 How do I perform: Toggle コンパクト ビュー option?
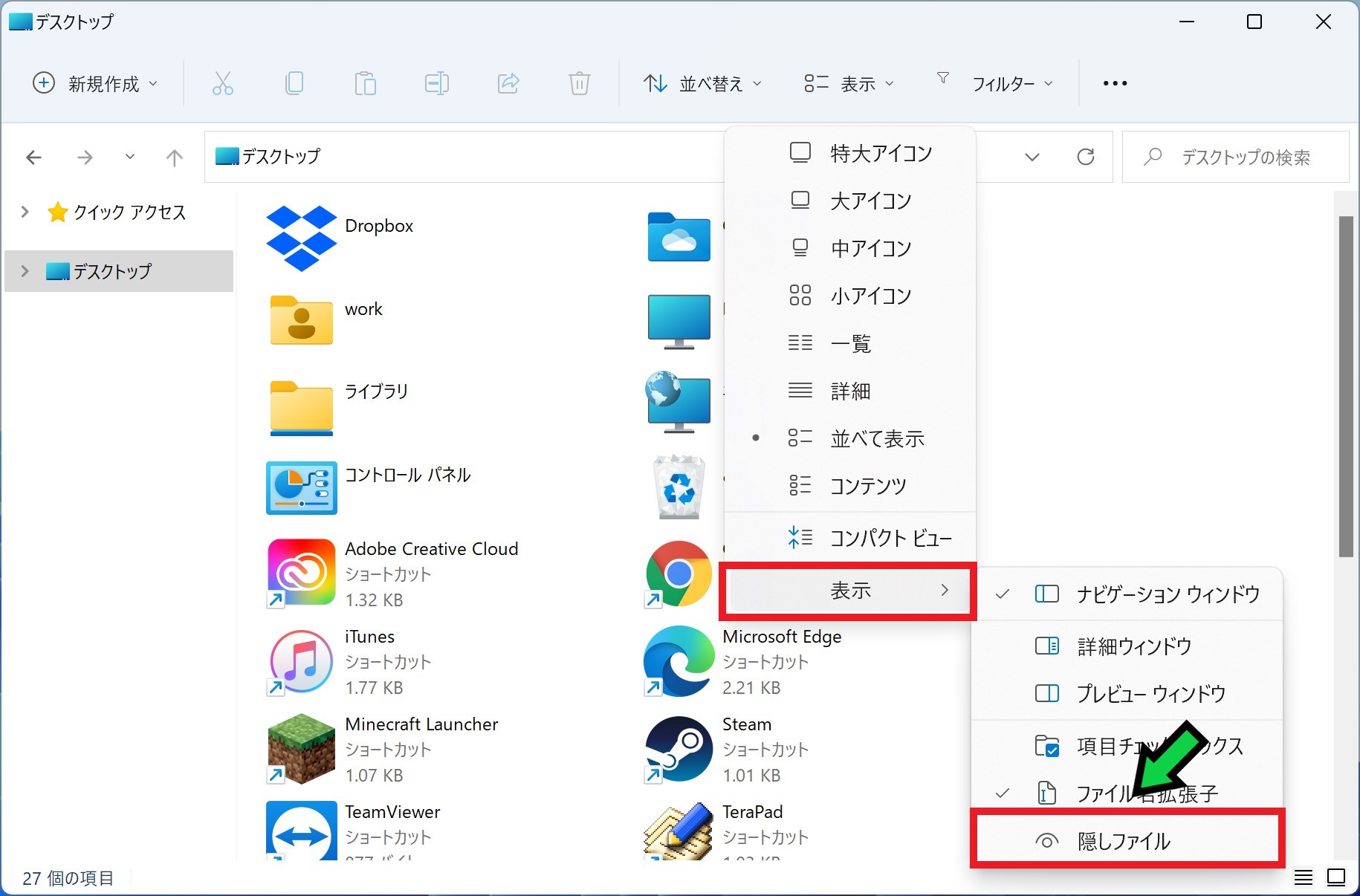click(x=849, y=538)
